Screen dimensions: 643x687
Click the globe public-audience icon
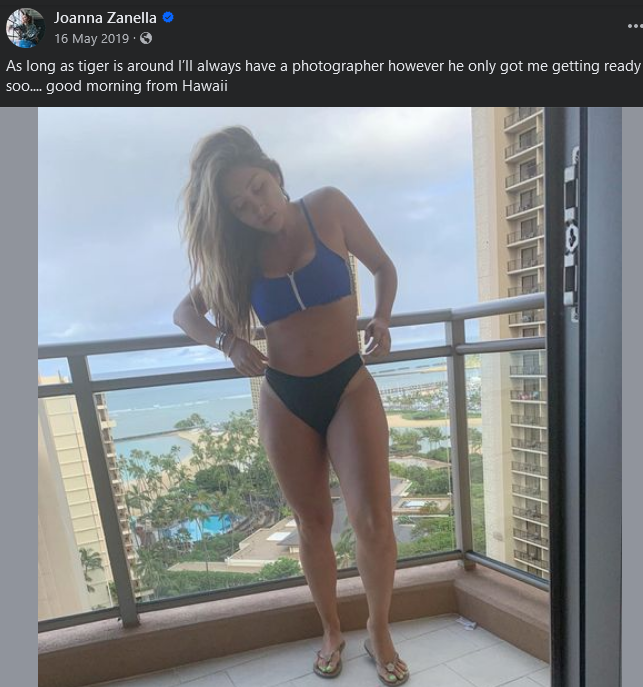tap(146, 39)
